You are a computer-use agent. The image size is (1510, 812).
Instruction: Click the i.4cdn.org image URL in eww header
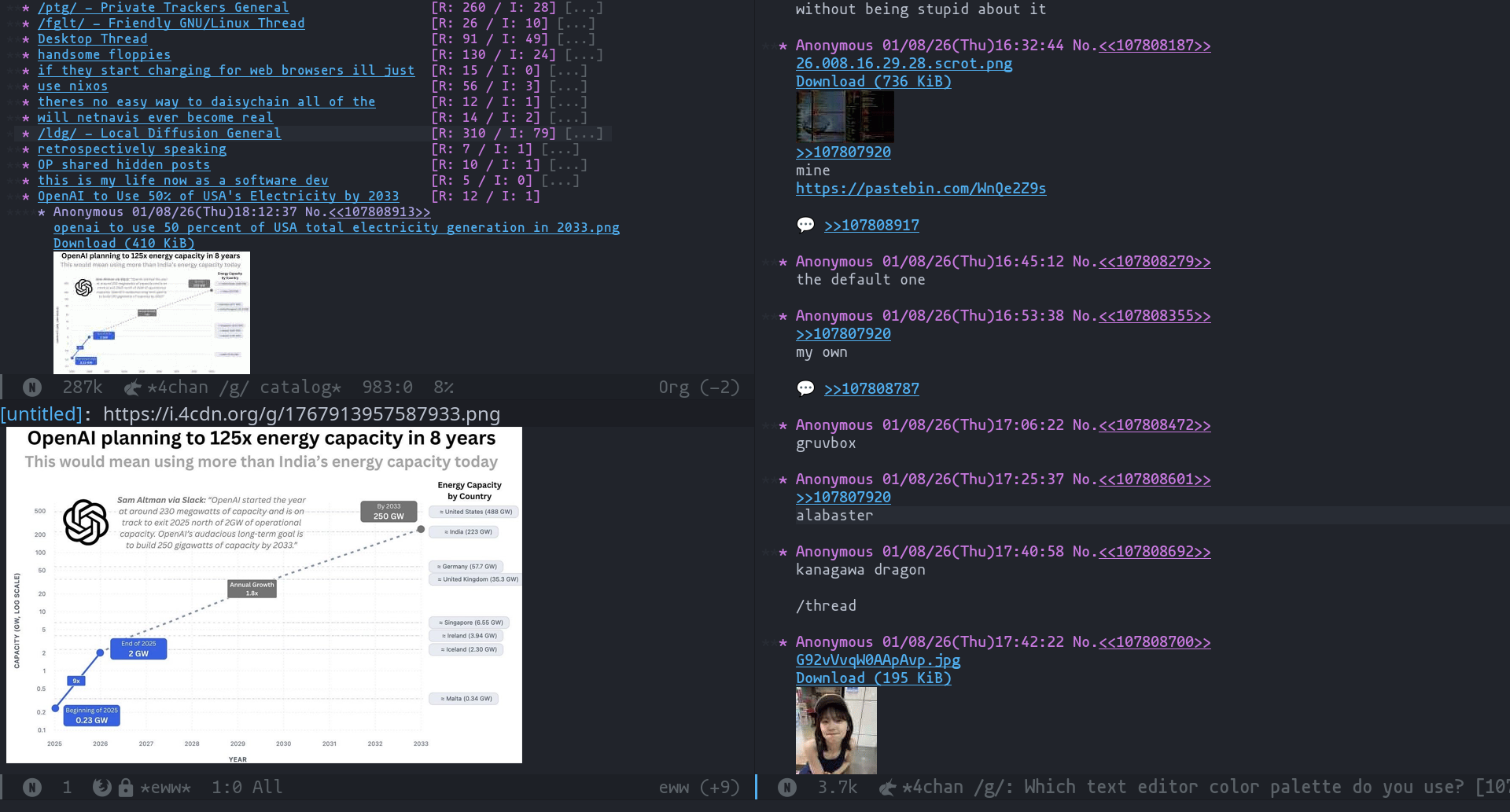(x=301, y=414)
